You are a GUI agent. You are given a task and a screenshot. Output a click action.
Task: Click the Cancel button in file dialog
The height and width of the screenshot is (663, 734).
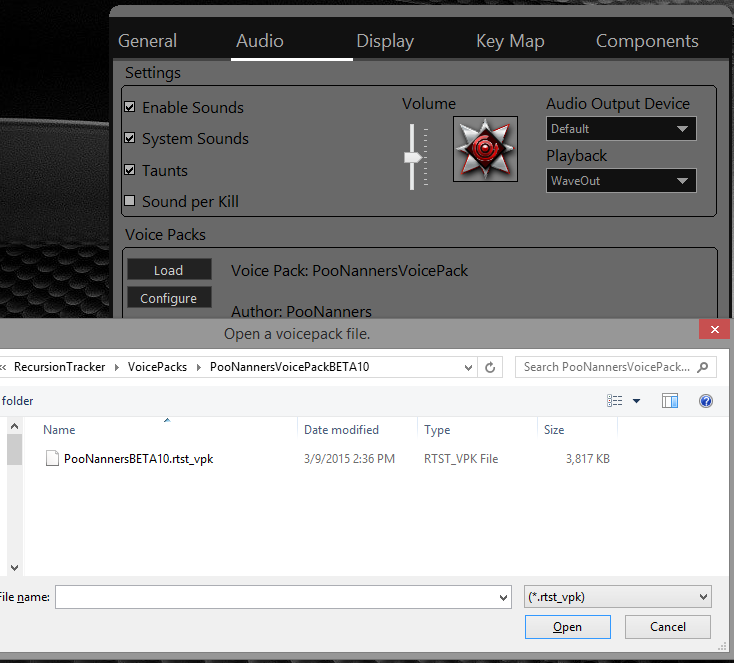click(667, 627)
